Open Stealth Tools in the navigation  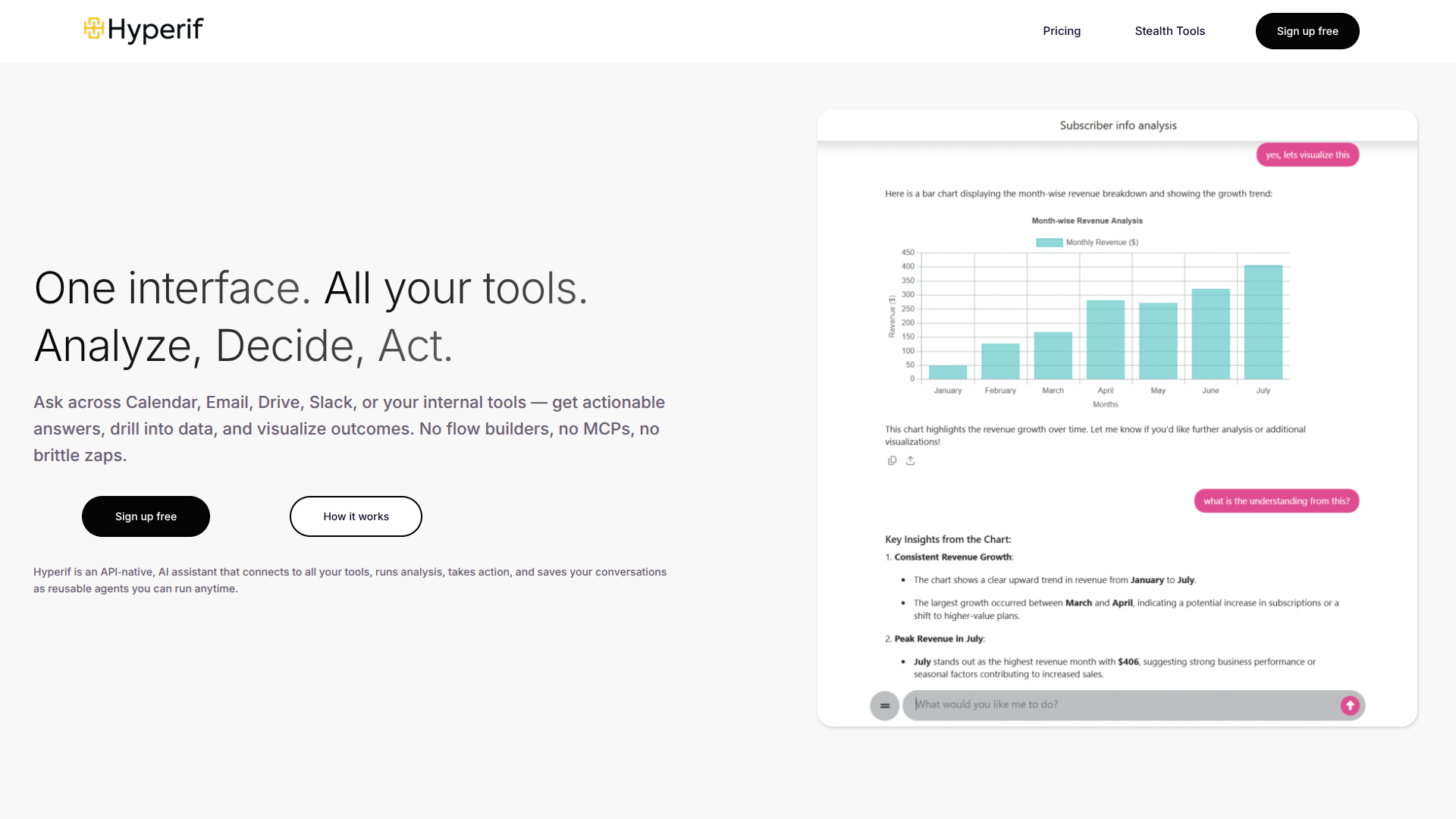pyautogui.click(x=1169, y=31)
